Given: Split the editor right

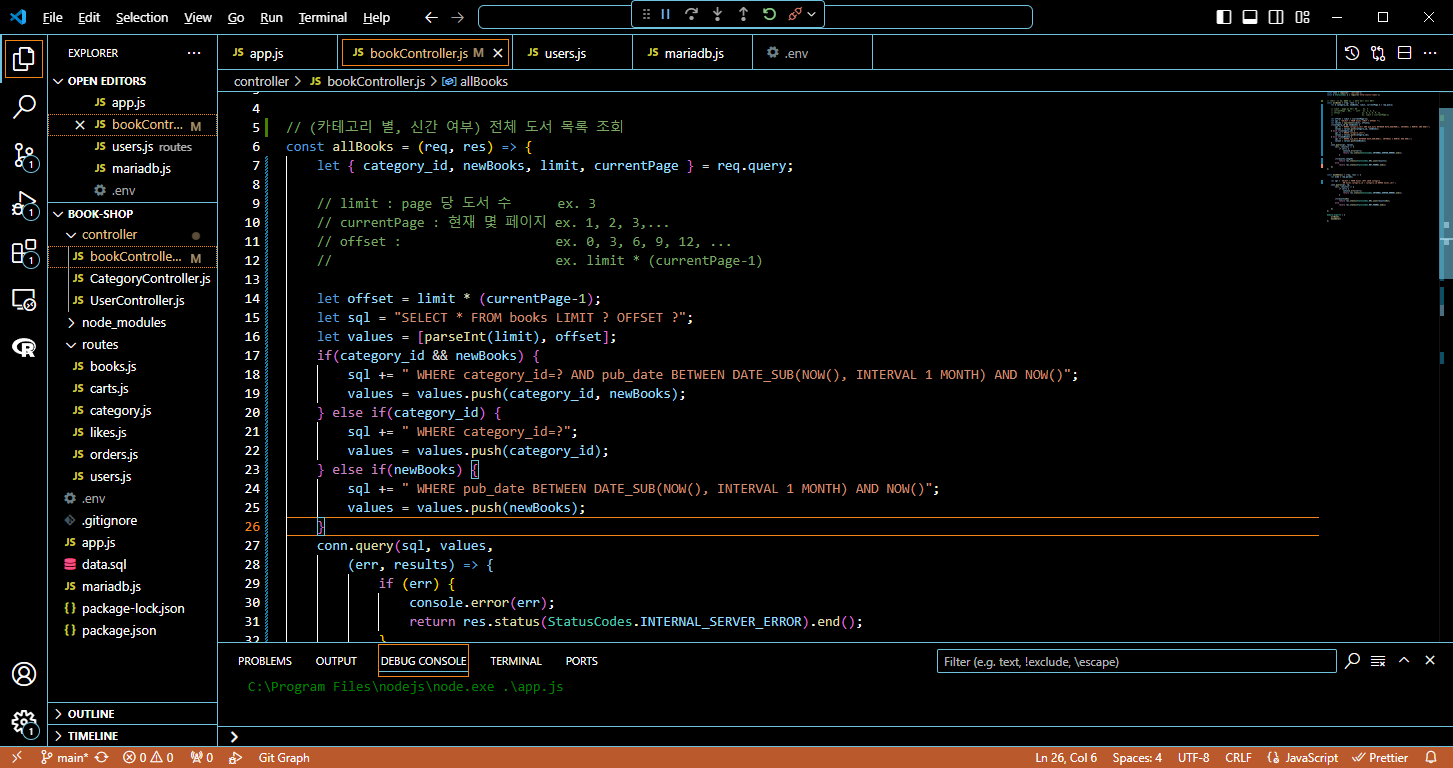Looking at the screenshot, I should coord(1404,53).
